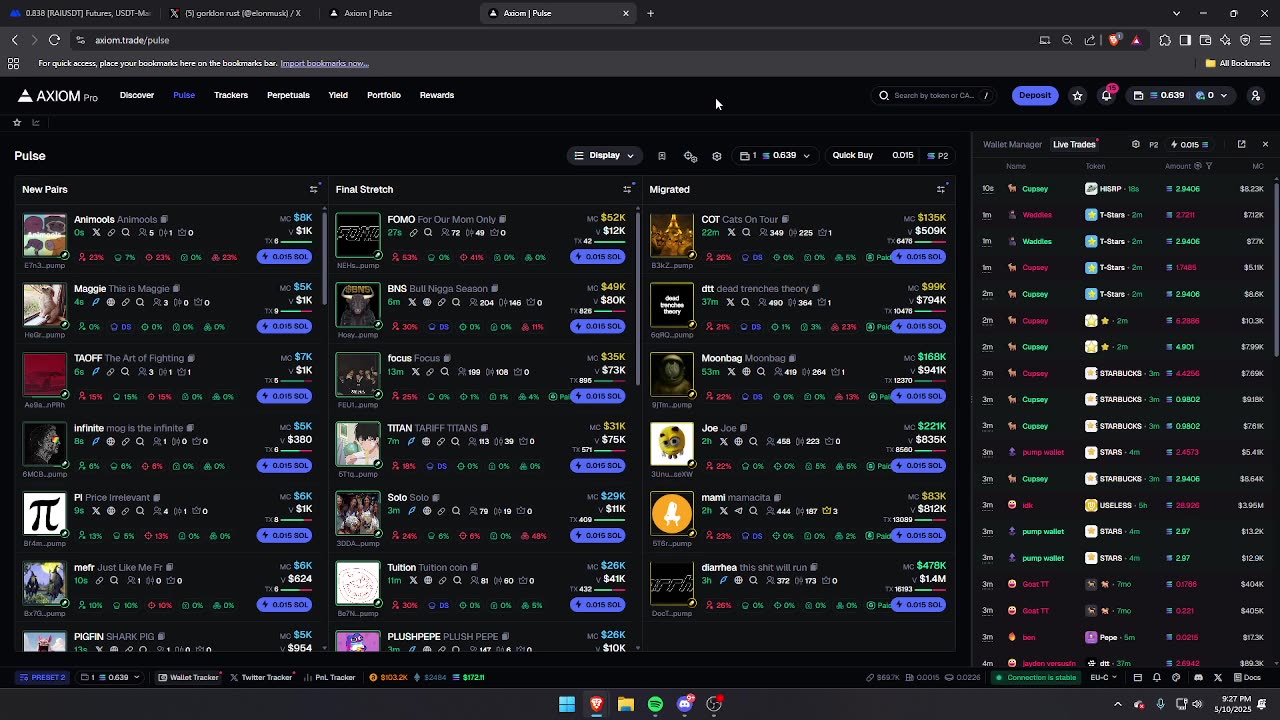The height and width of the screenshot is (720, 1280).
Task: Click the Windows Start button
Action: pyautogui.click(x=567, y=704)
